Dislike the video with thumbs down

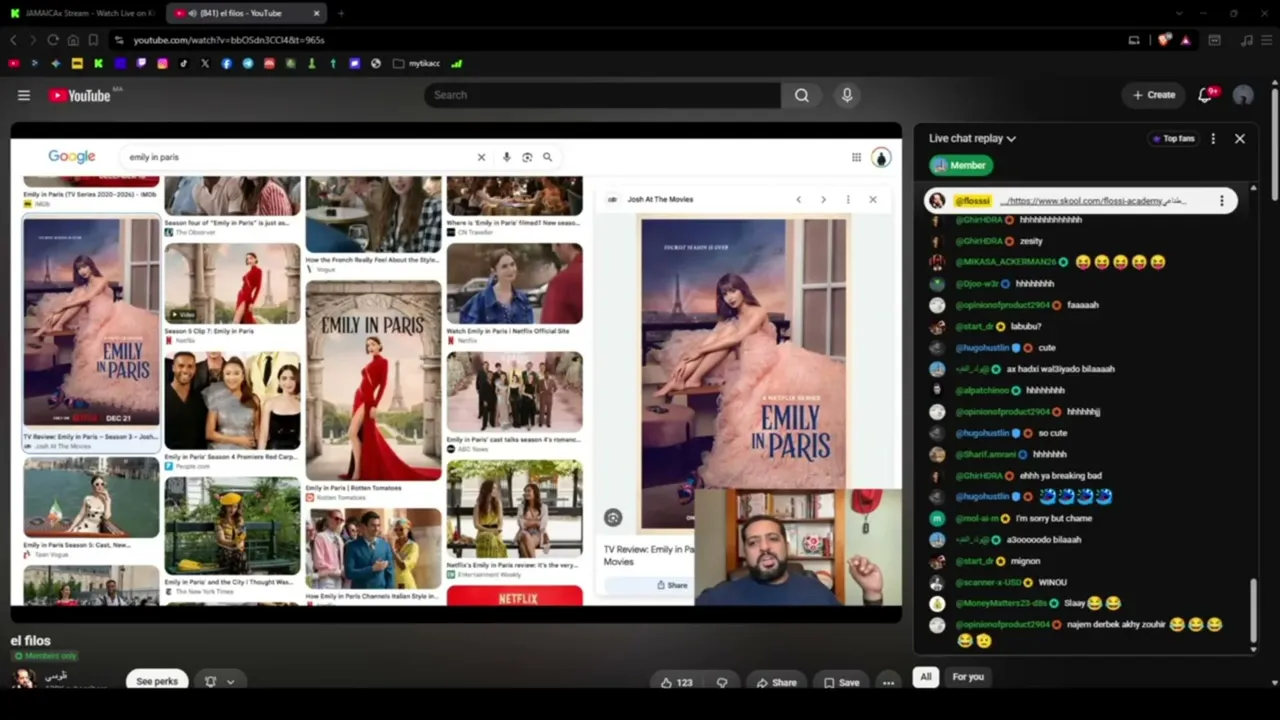[x=722, y=682]
